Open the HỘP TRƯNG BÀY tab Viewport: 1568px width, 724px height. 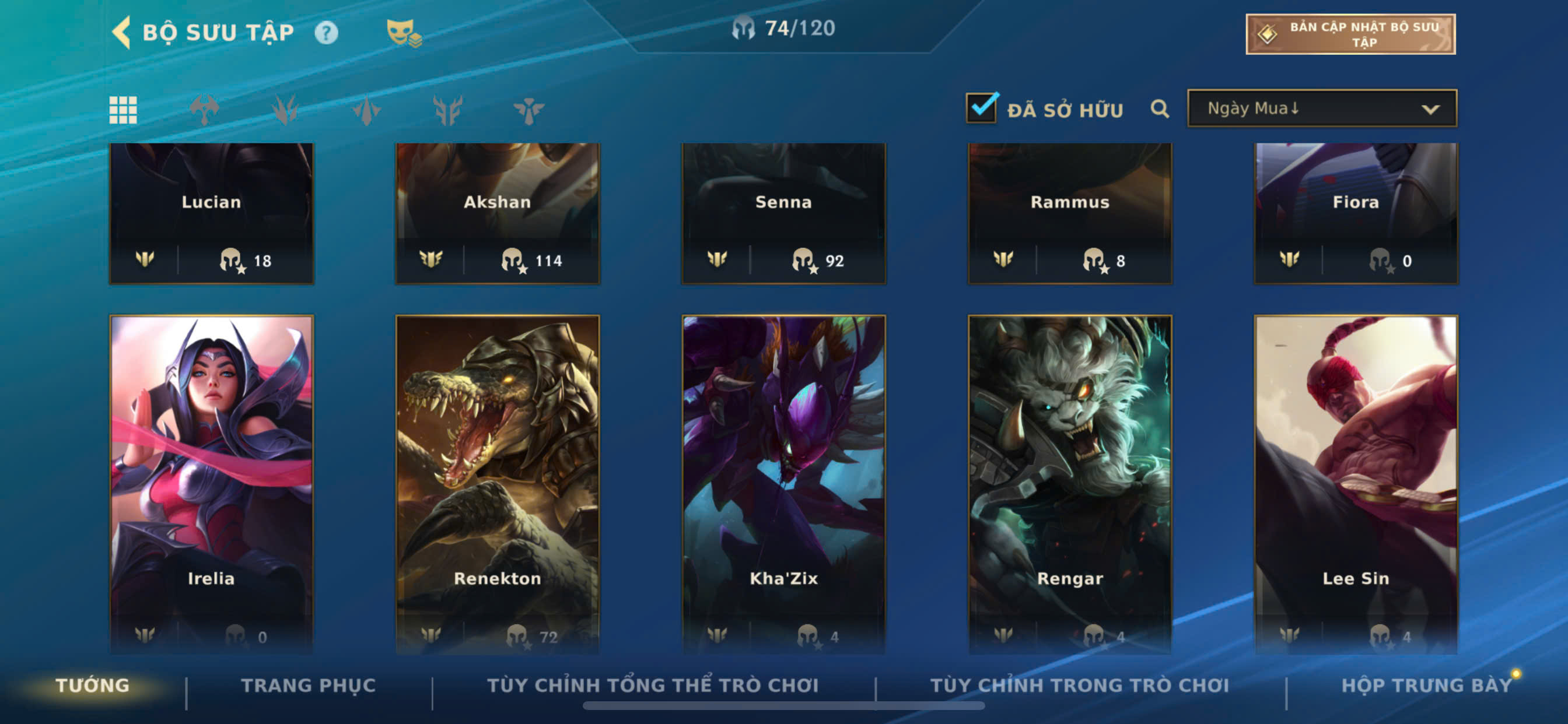[1427, 685]
